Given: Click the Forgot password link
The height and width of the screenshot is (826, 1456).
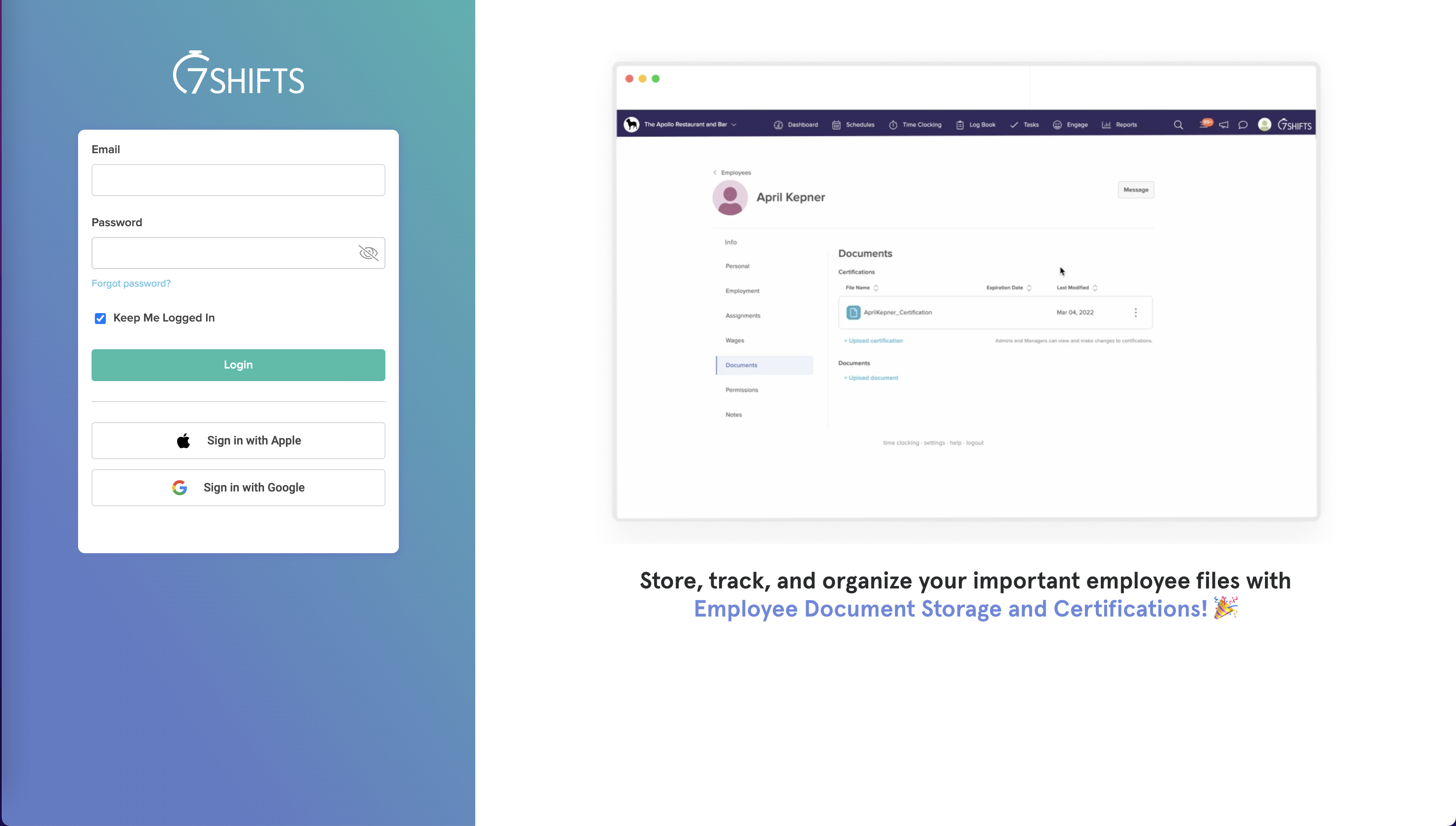Looking at the screenshot, I should point(130,283).
